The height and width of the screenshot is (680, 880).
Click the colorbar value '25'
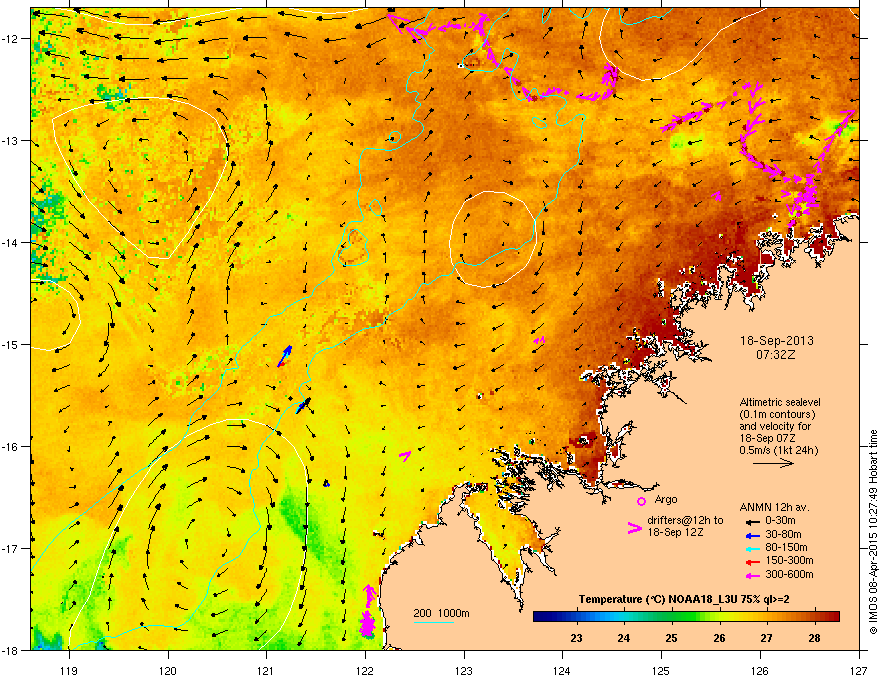pyautogui.click(x=672, y=638)
